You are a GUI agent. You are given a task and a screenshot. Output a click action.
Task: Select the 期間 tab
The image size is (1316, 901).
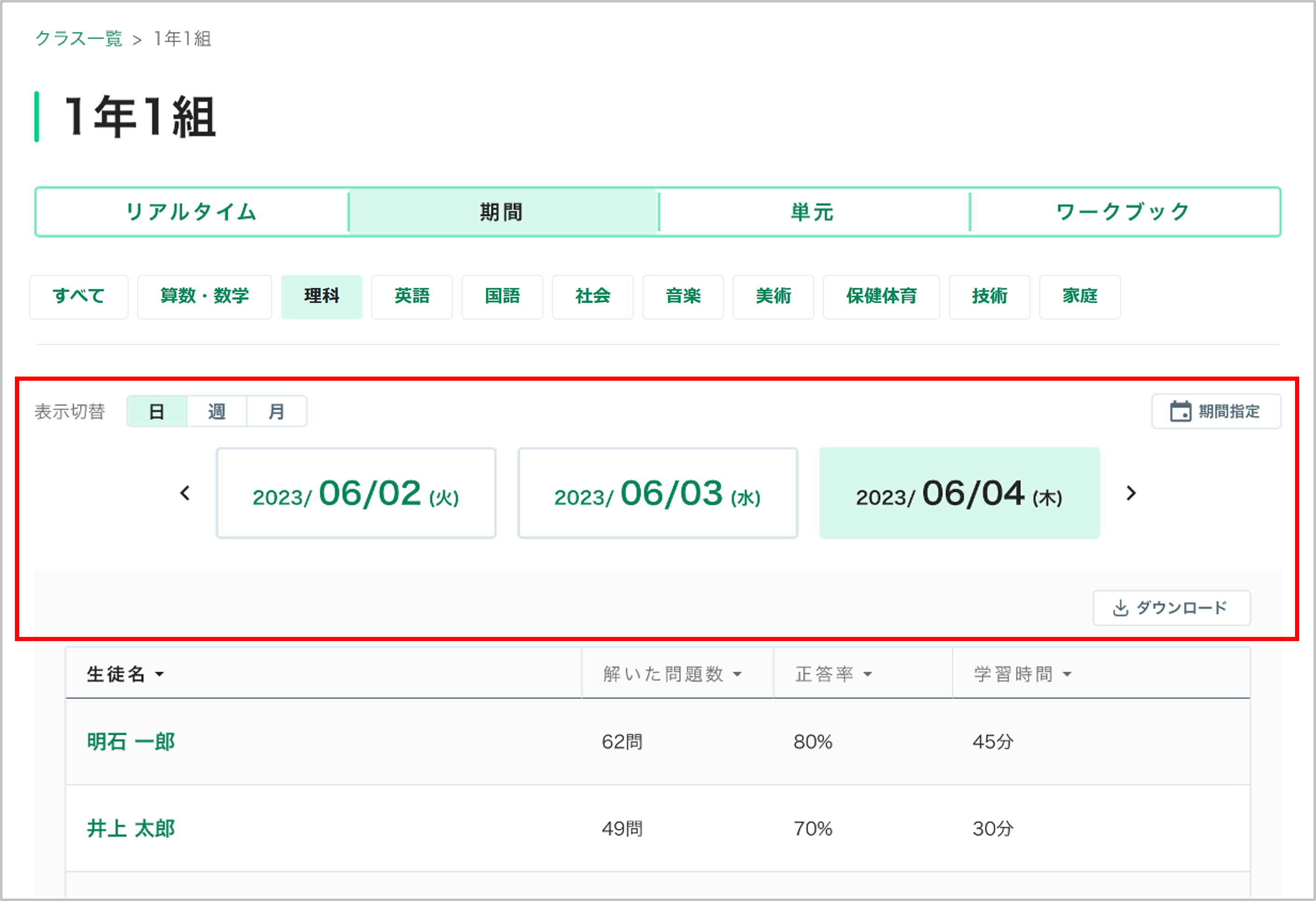click(503, 212)
